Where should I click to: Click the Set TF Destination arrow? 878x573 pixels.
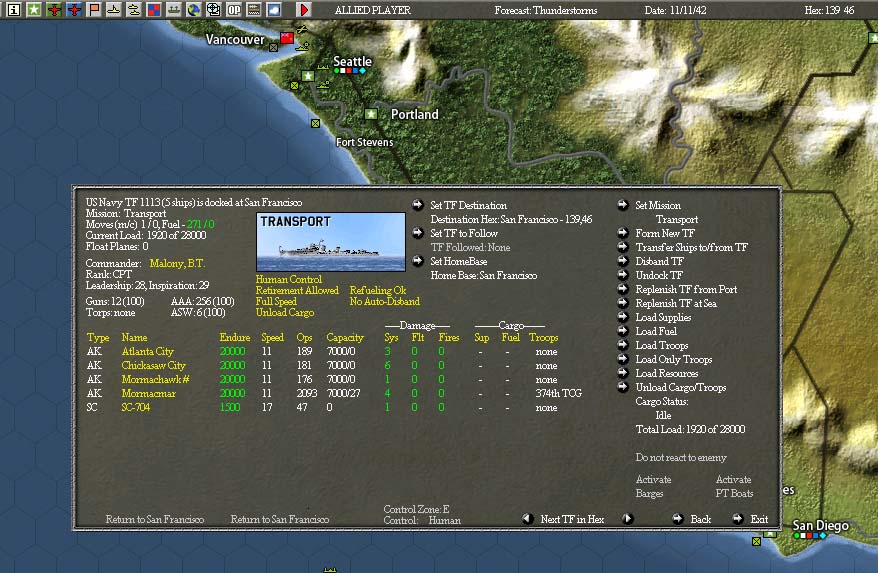pyautogui.click(x=418, y=205)
